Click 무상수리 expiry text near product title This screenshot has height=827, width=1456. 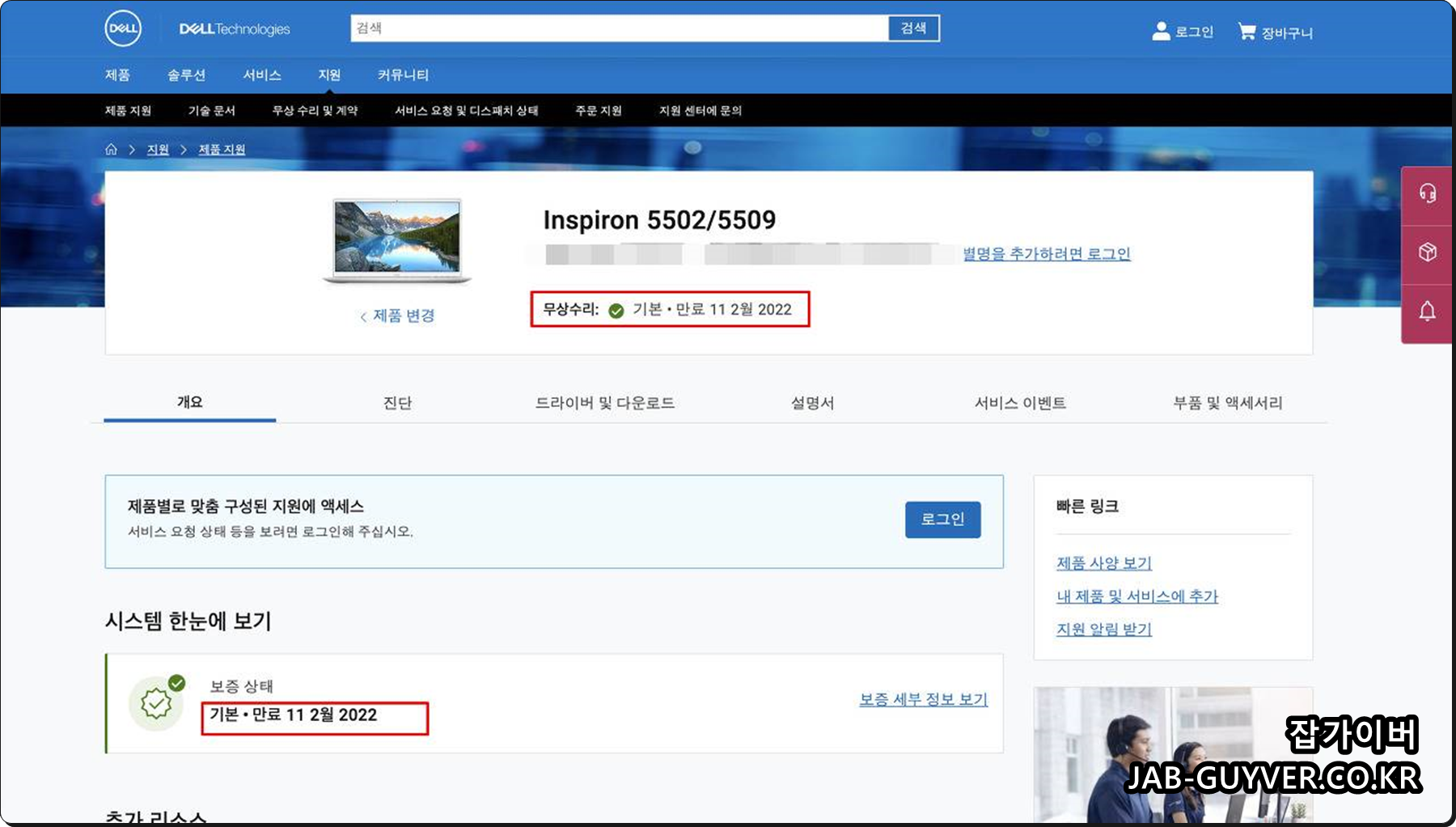(x=670, y=310)
